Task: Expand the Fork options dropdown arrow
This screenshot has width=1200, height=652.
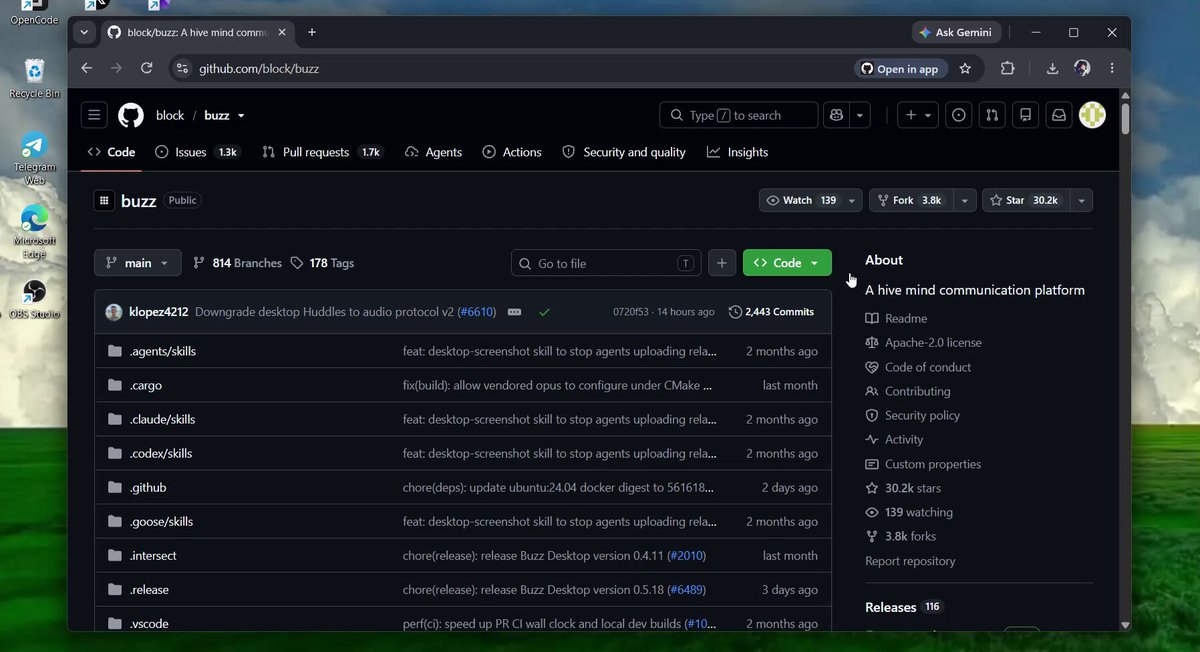Action: [x=965, y=200]
